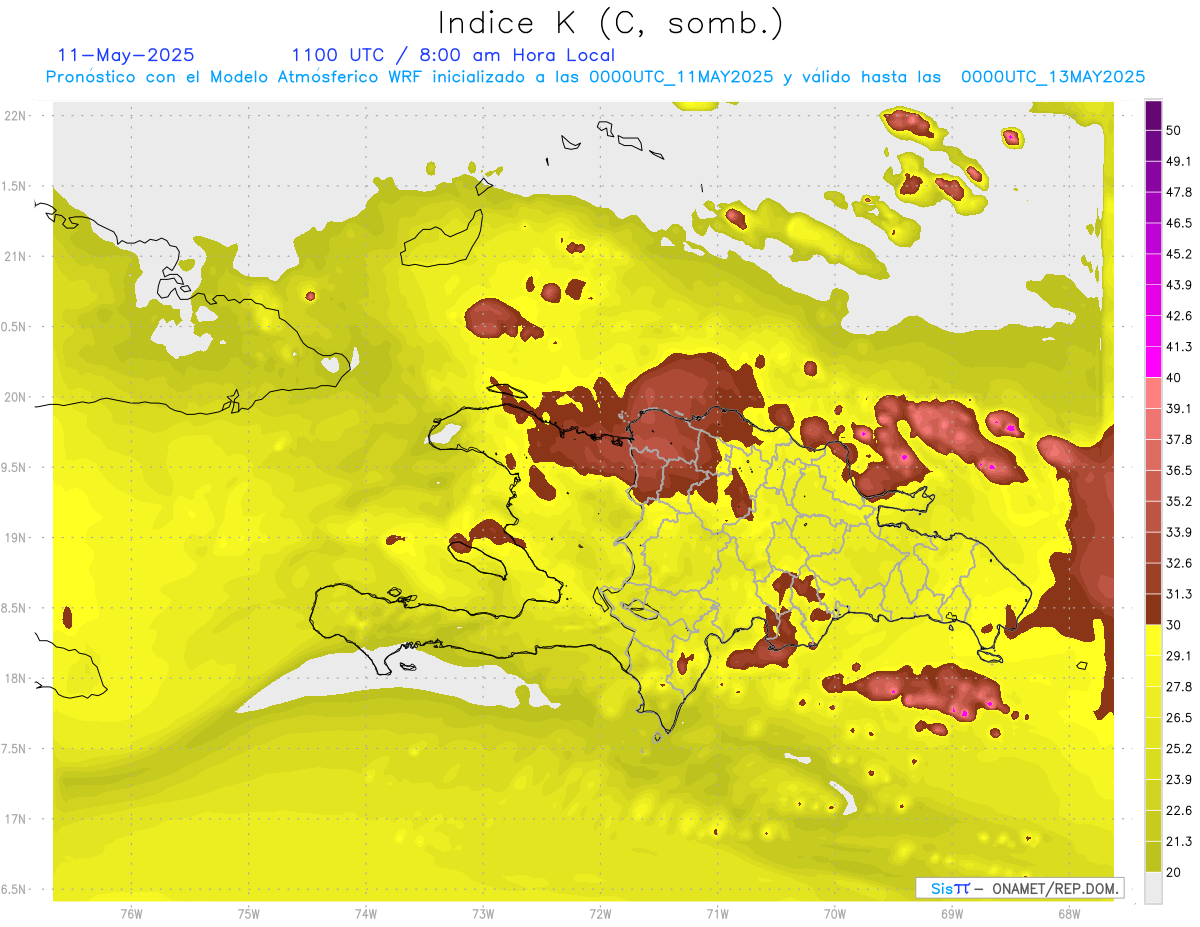Click the legend value '20'
The height and width of the screenshot is (927, 1200).
pos(1174,872)
